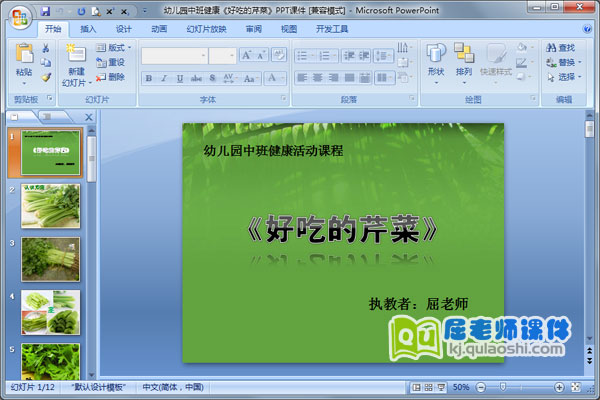Open the Developer (开发工具) tab
This screenshot has height=400, width=600.
pos(332,29)
